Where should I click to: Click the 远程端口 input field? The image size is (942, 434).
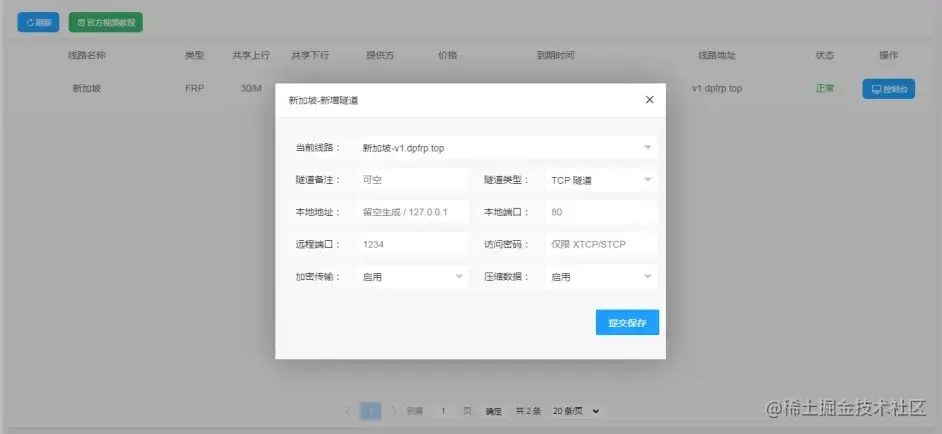click(x=412, y=245)
